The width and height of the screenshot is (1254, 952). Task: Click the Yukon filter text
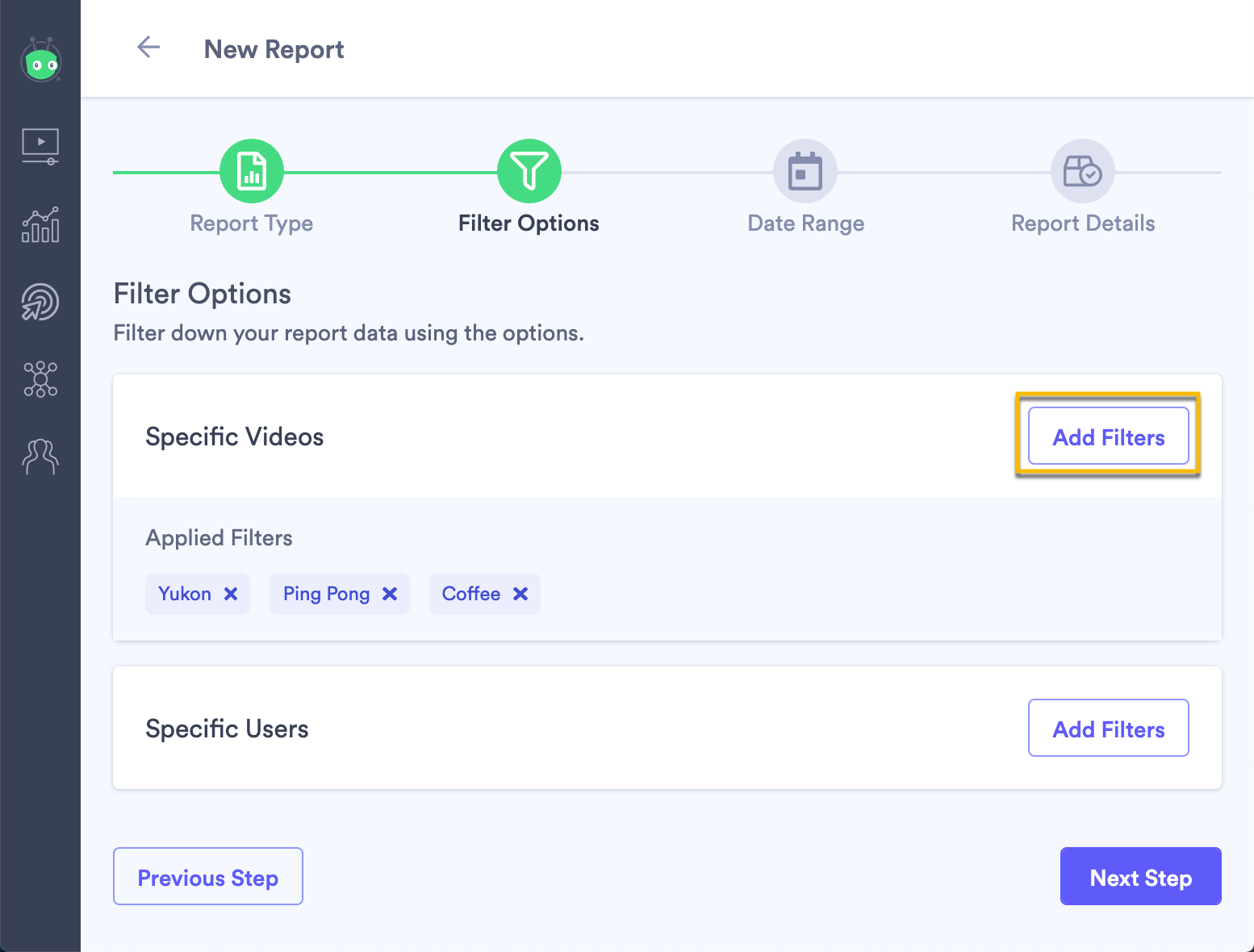point(185,594)
